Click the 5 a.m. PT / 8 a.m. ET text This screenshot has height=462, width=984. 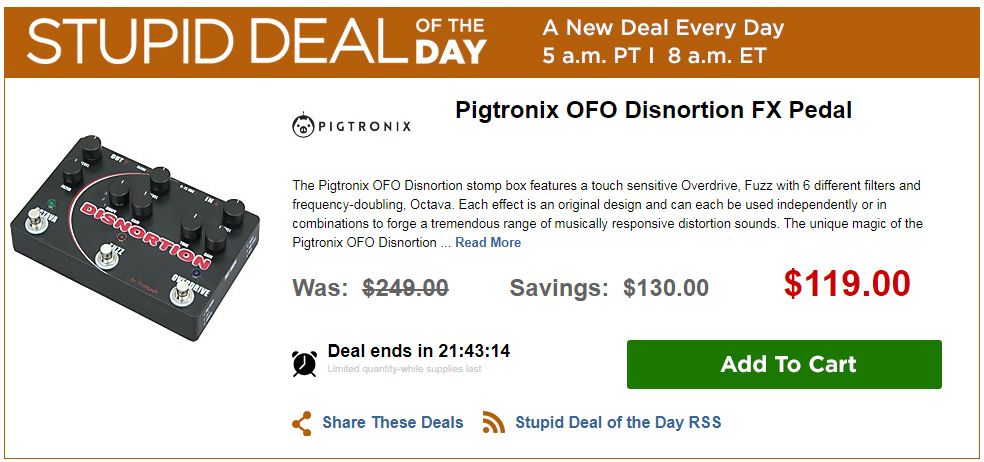pyautogui.click(x=654, y=55)
